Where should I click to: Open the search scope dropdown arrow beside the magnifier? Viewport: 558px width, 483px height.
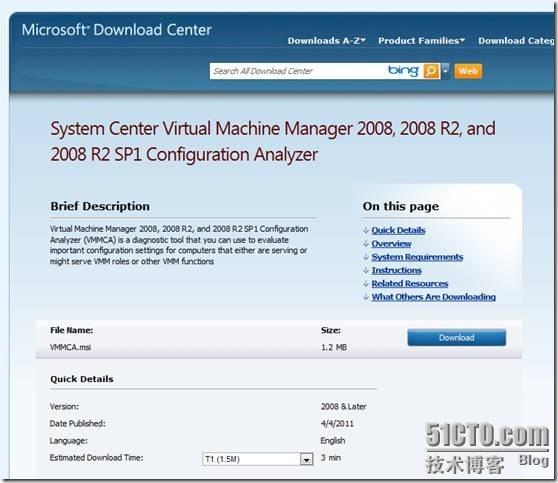point(445,71)
